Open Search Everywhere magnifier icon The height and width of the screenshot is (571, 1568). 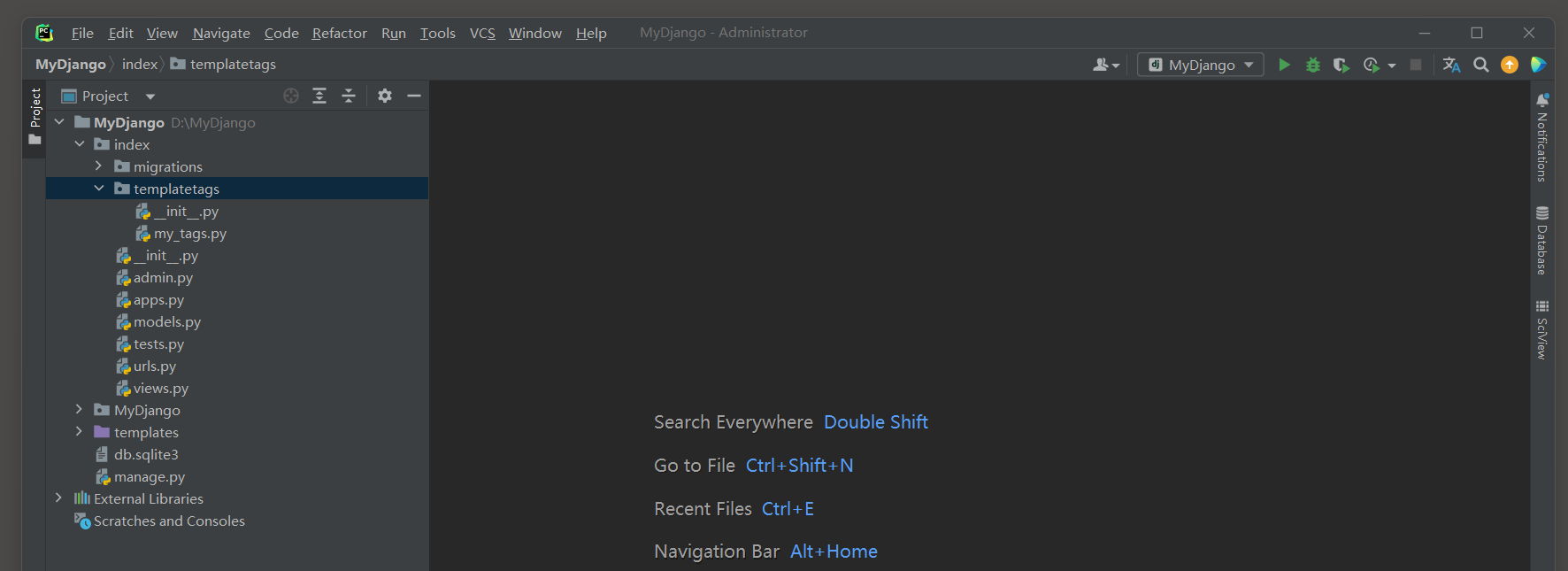point(1481,65)
